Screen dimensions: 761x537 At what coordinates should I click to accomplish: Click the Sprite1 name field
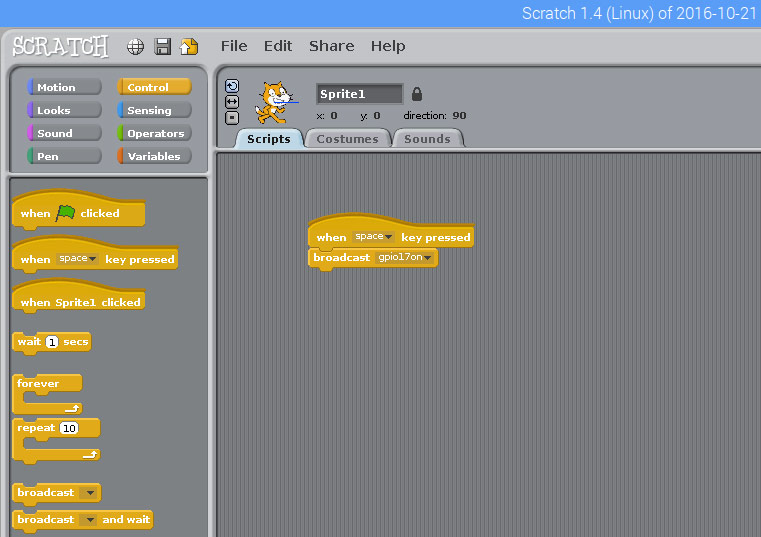pyautogui.click(x=359, y=94)
